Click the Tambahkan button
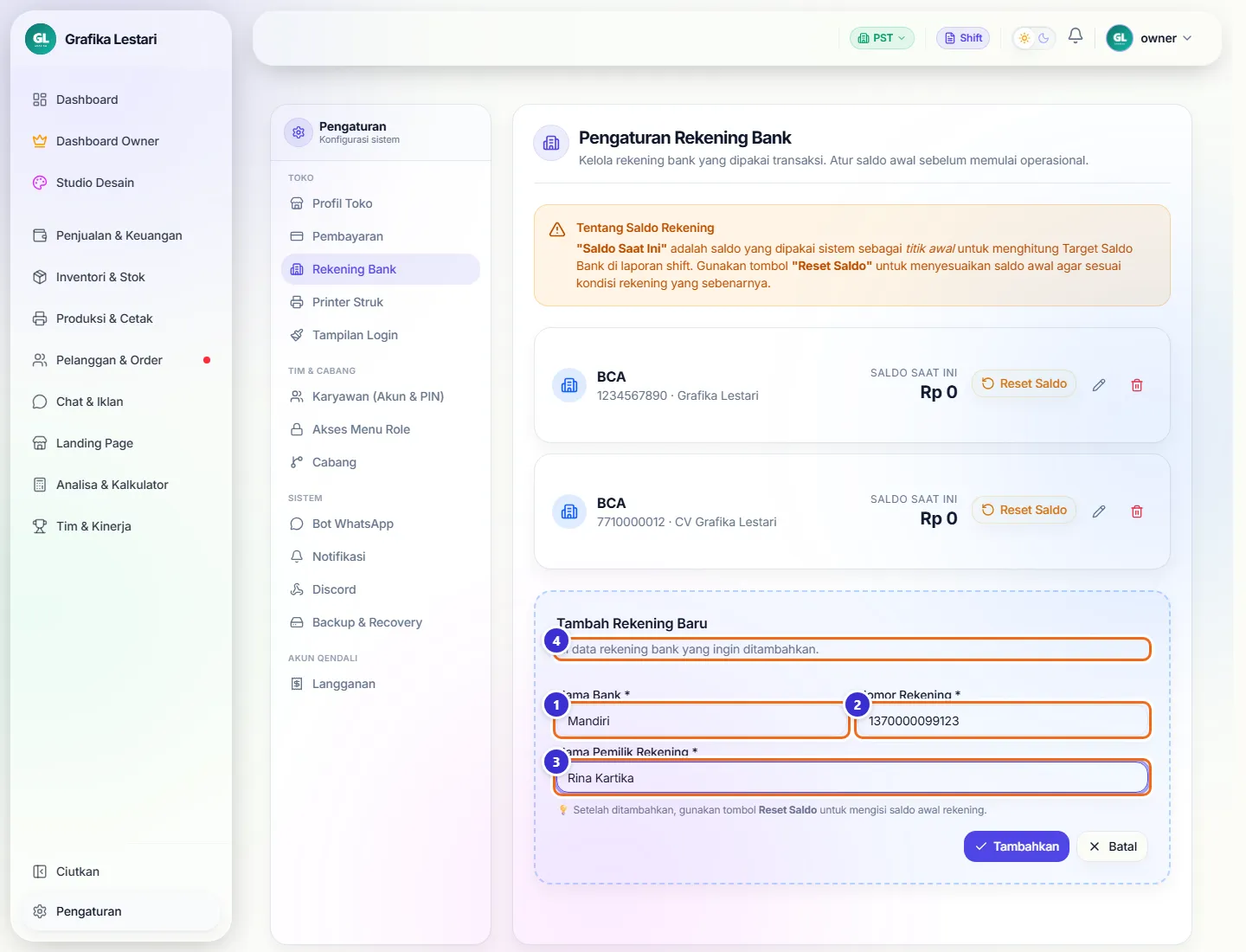 tap(1017, 846)
